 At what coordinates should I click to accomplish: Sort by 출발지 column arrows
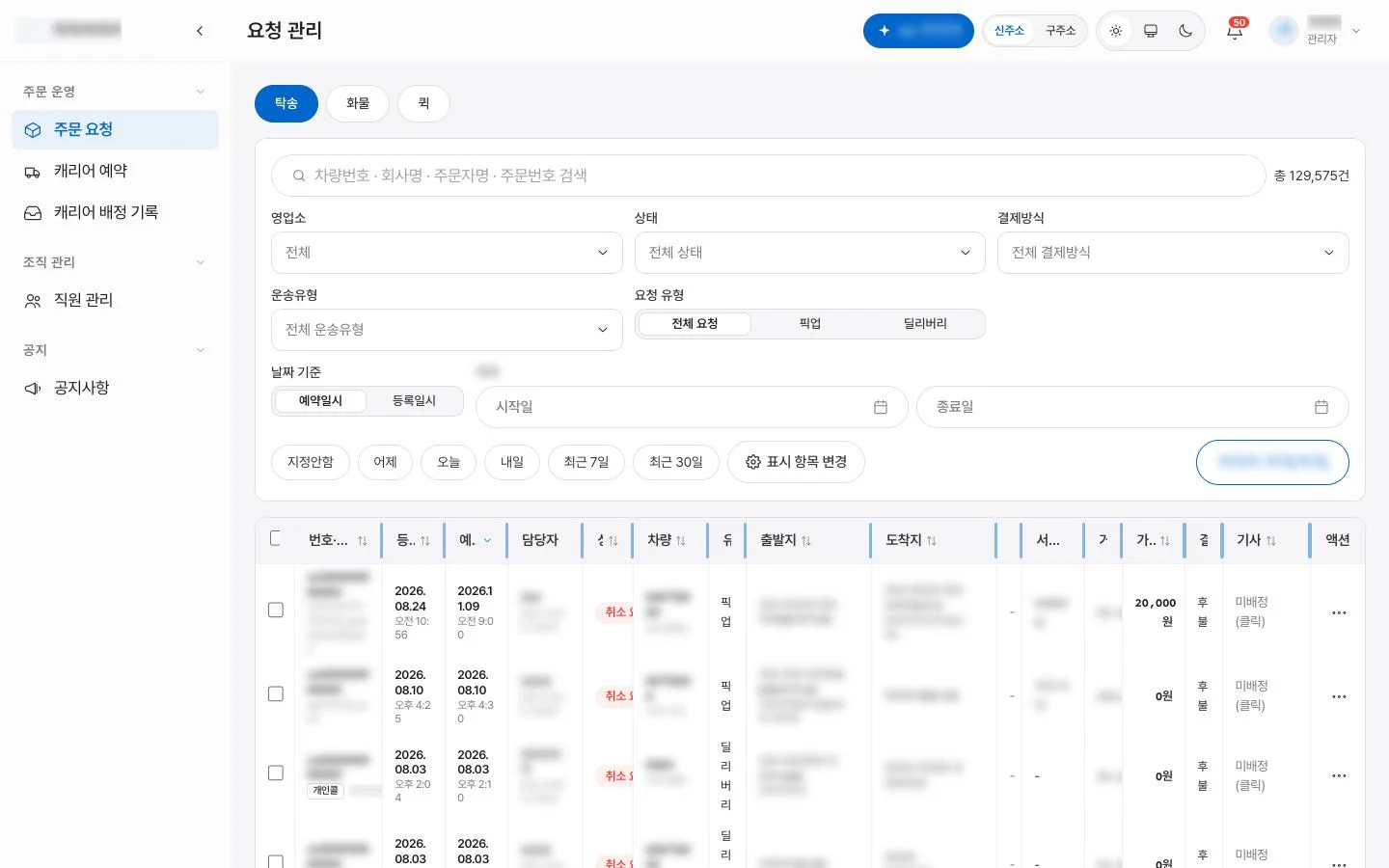tap(806, 541)
